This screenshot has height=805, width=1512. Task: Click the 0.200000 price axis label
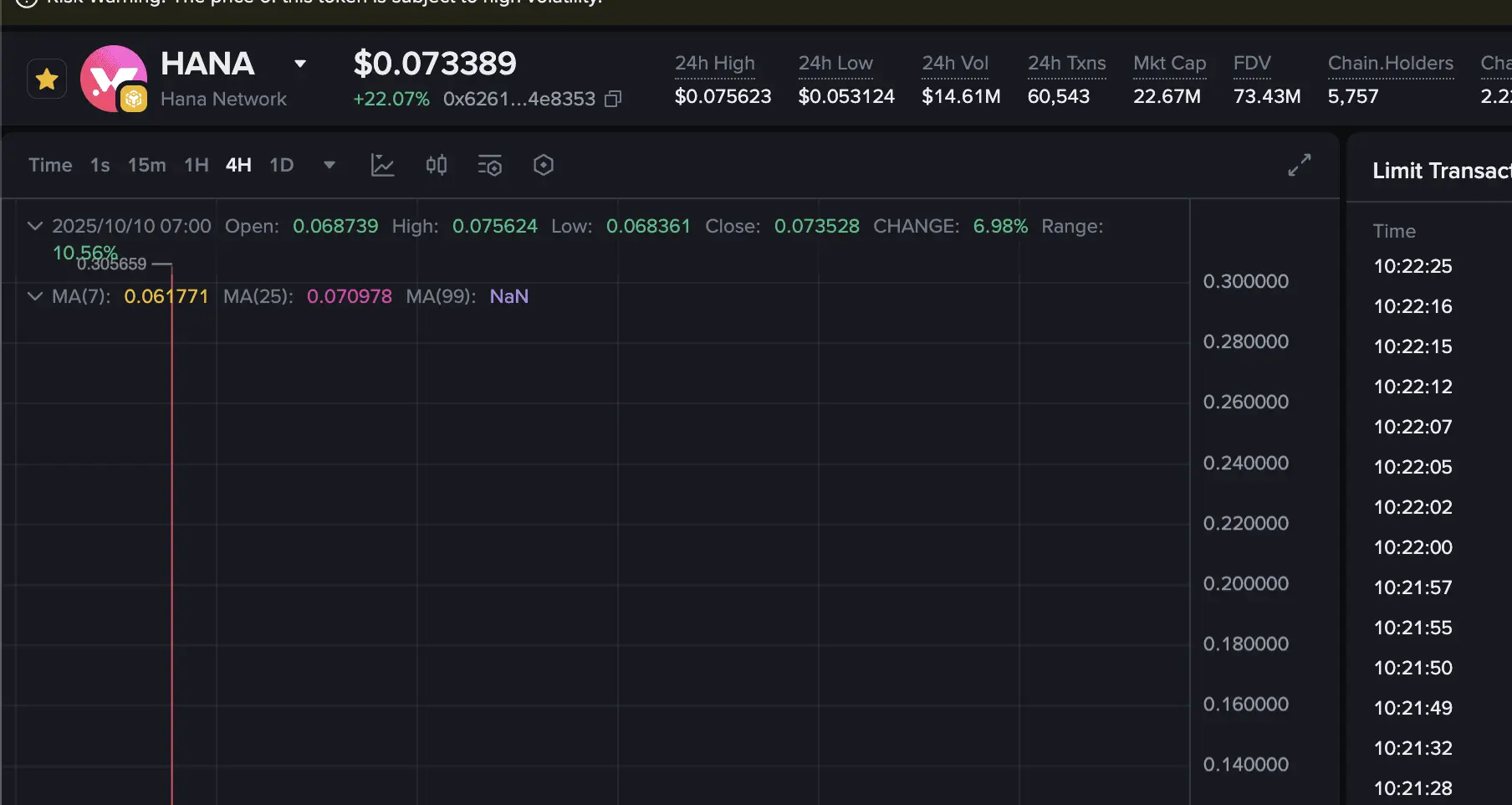(x=1246, y=583)
